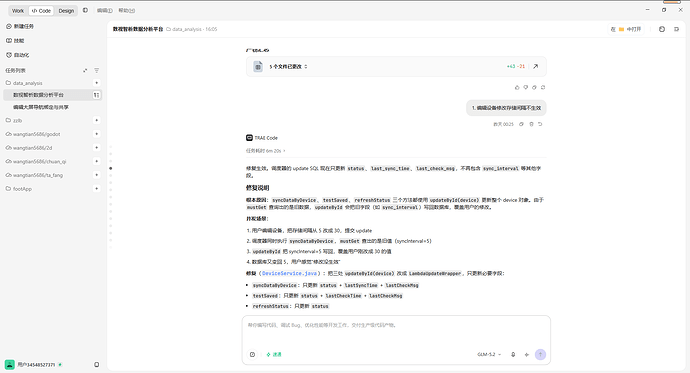This screenshot has width=690, height=373.
Task: Click the thumbs-up icon on the reply
Action: 517,87
